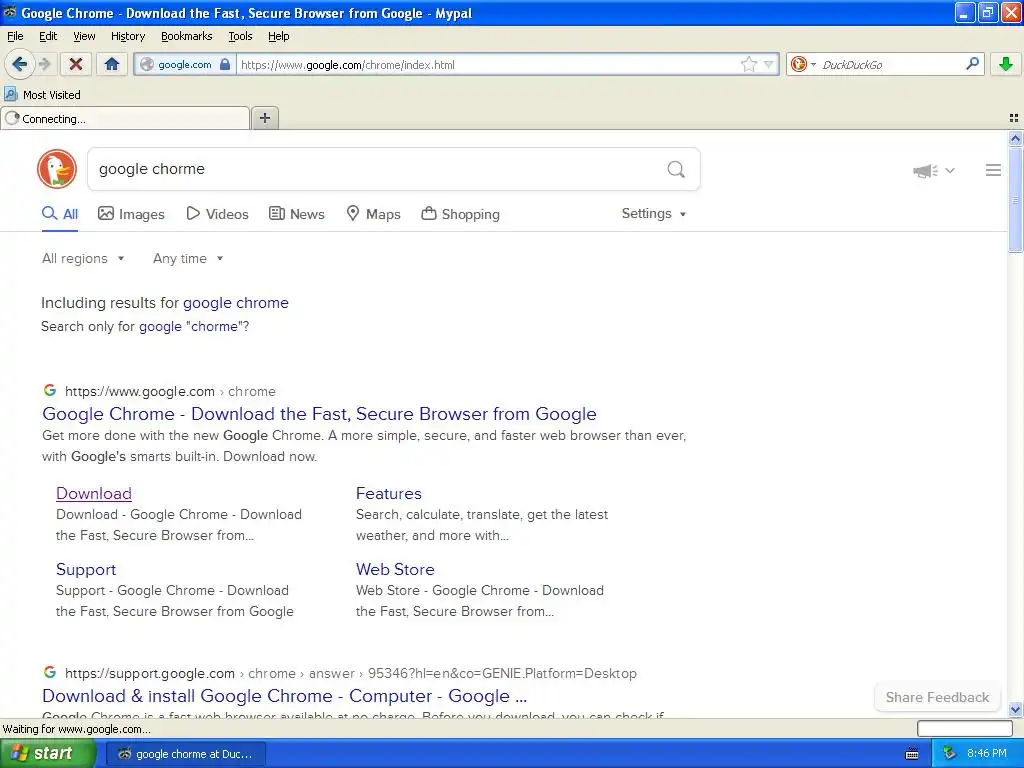
Task: Open the home page via house icon
Action: tap(112, 64)
